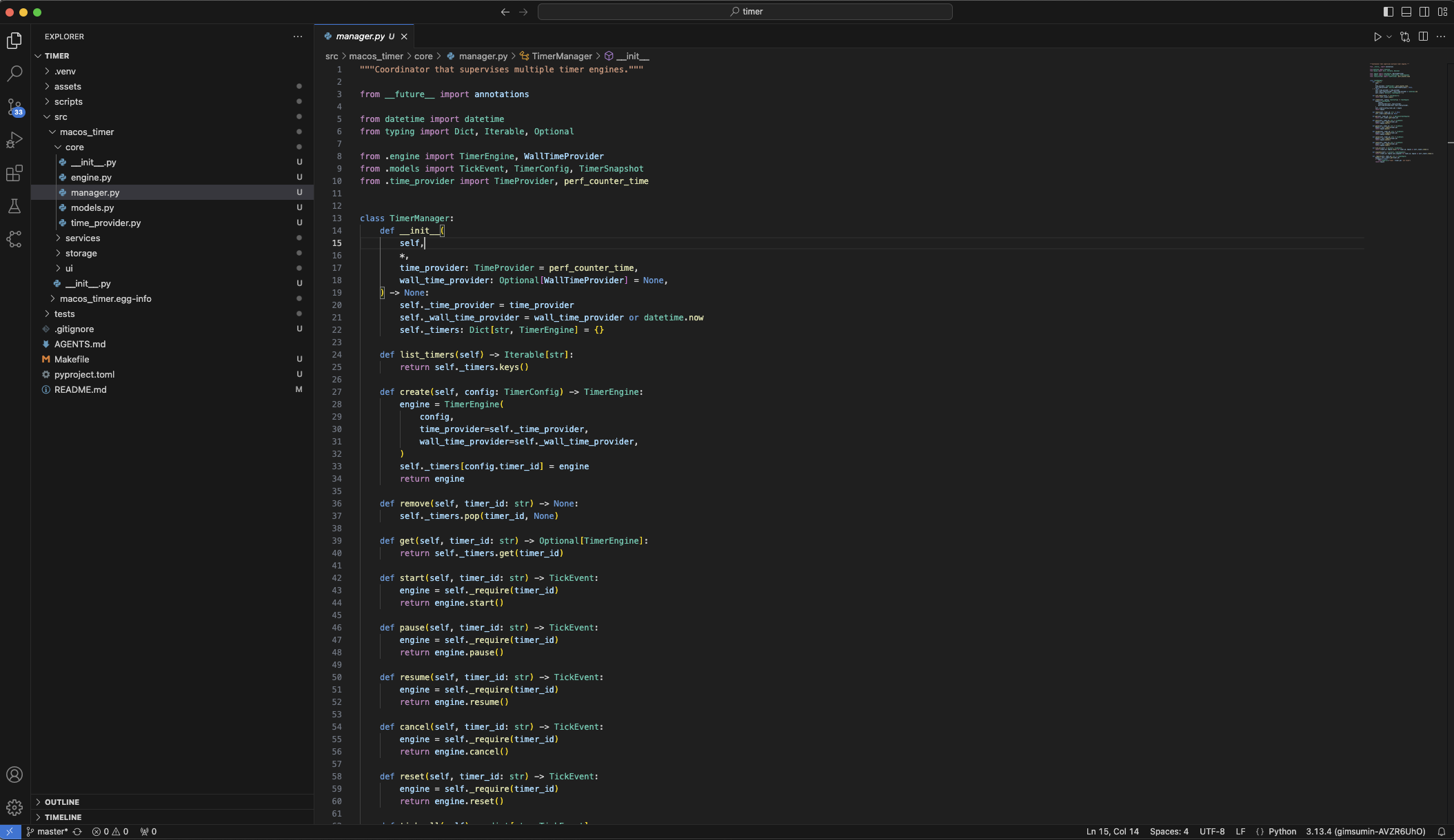The image size is (1454, 840).
Task: Toggle the bottom Panel visibility
Action: pyautogui.click(x=1406, y=12)
